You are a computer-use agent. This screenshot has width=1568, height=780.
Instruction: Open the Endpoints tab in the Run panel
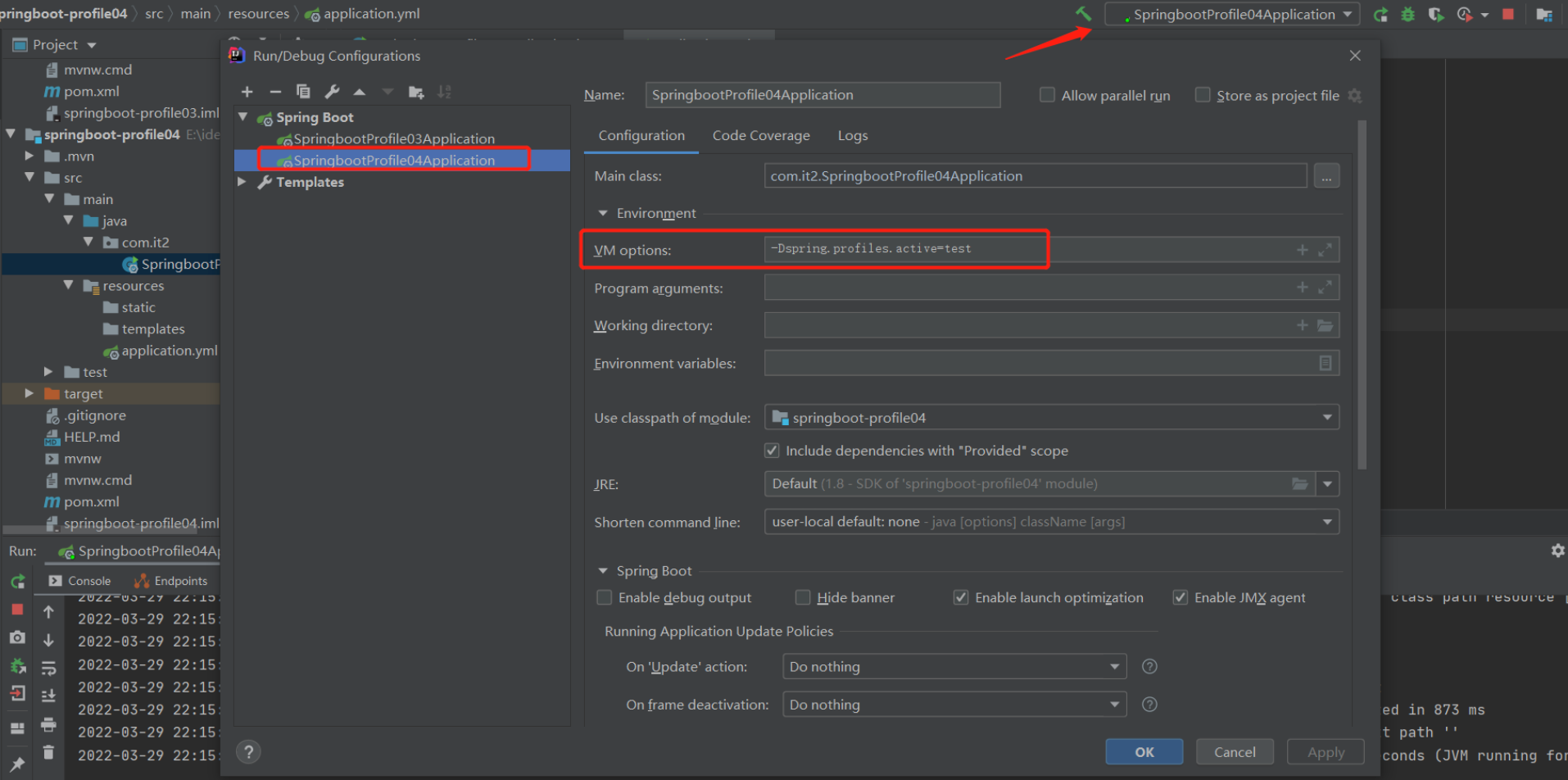click(171, 581)
